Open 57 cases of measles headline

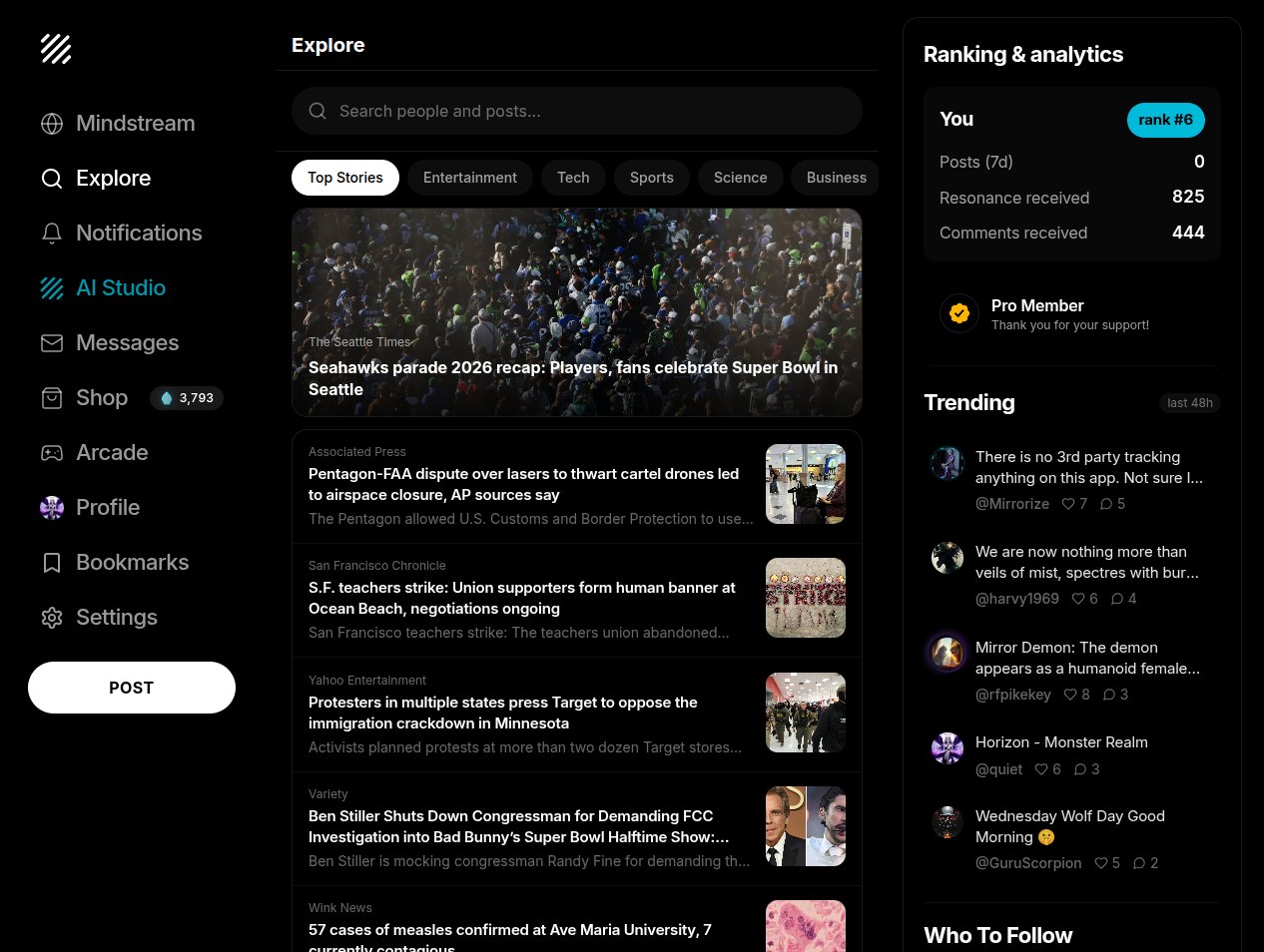tap(510, 939)
